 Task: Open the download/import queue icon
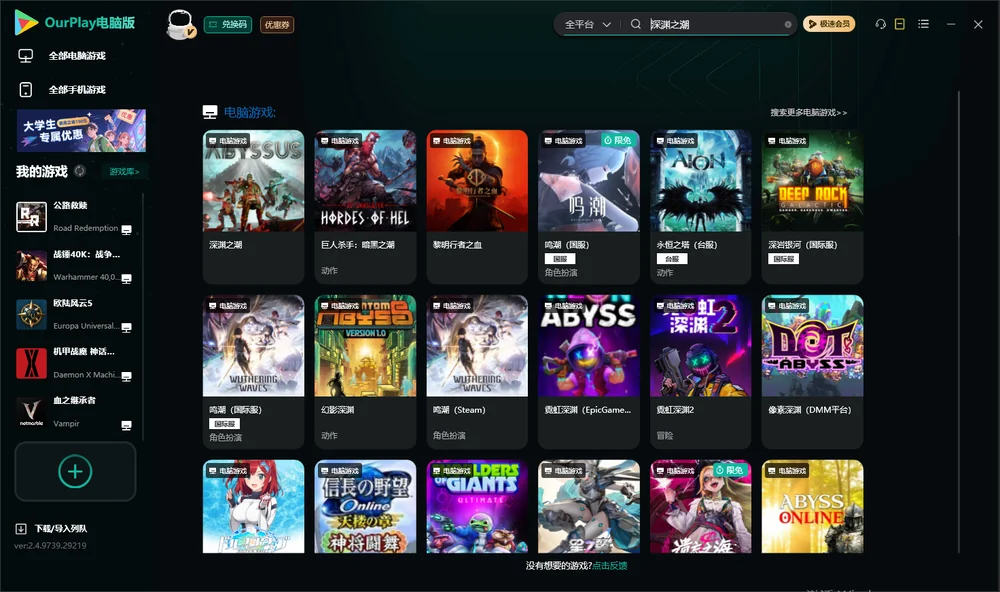(21, 528)
